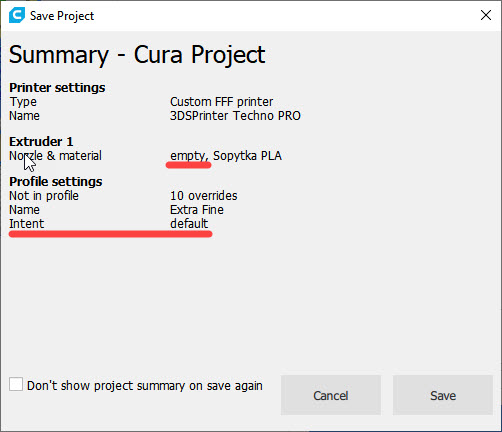Select the "Printer settings" section header

tap(57, 88)
